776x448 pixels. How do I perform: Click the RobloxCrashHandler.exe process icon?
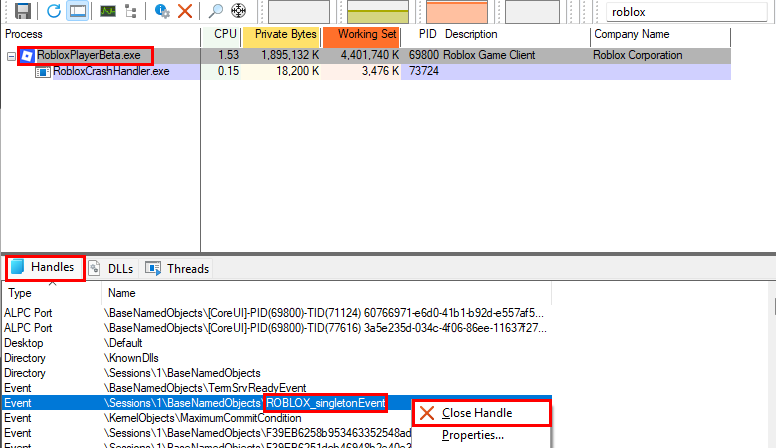tap(43, 72)
